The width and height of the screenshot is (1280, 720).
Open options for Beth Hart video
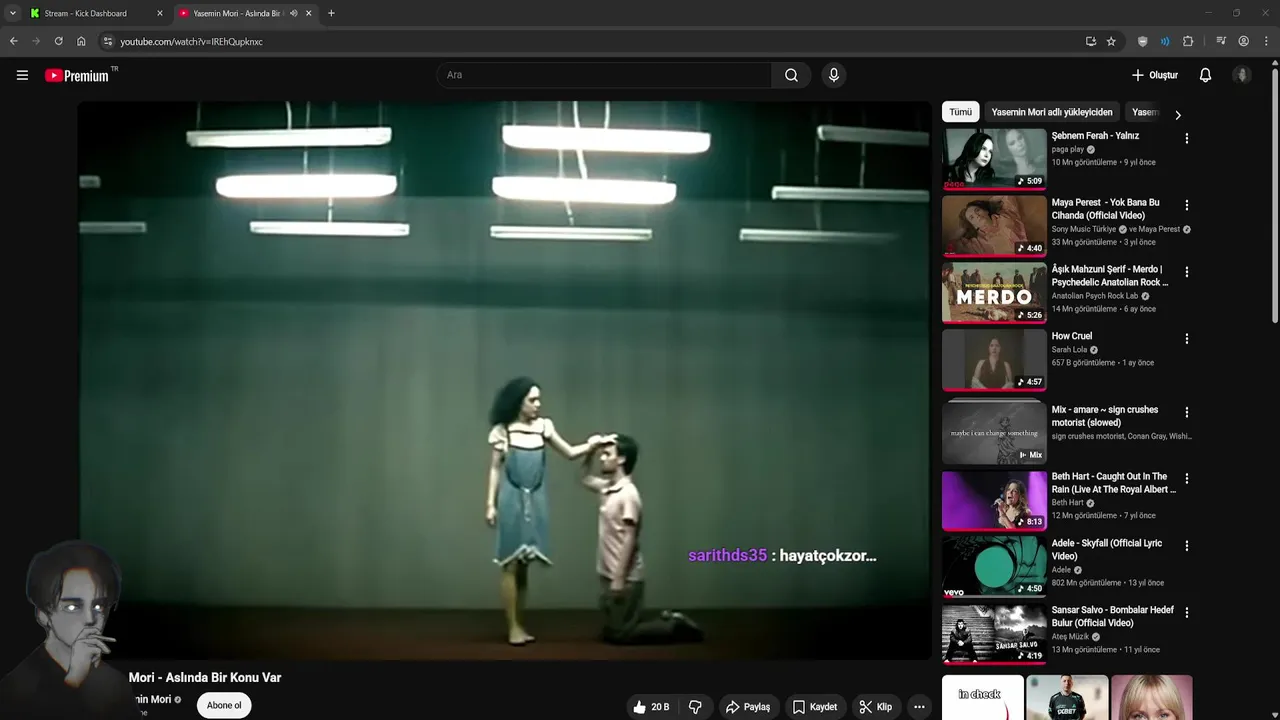tap(1187, 479)
